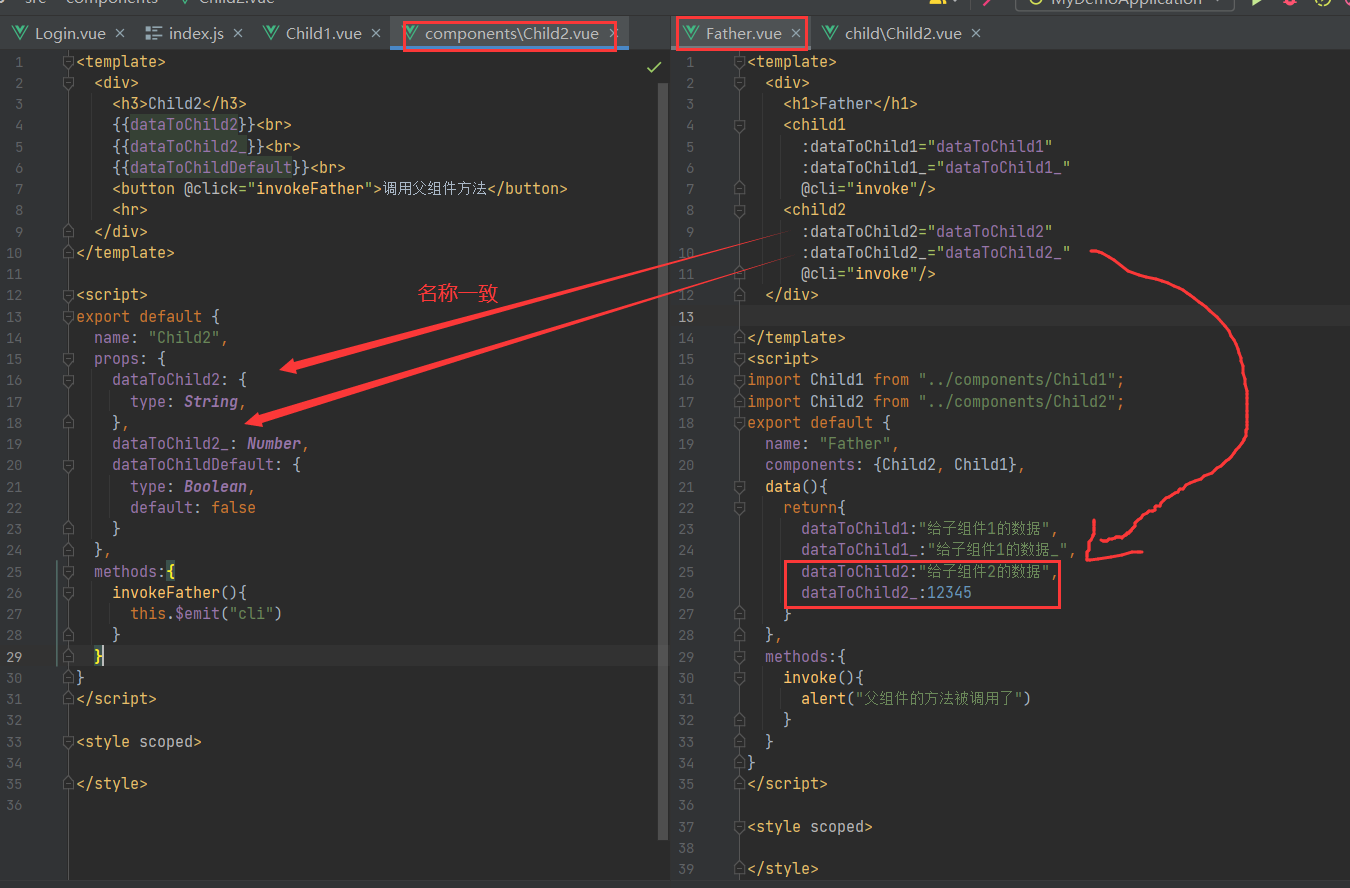Click the alert("父组件的方法被调用了") call

[916, 698]
